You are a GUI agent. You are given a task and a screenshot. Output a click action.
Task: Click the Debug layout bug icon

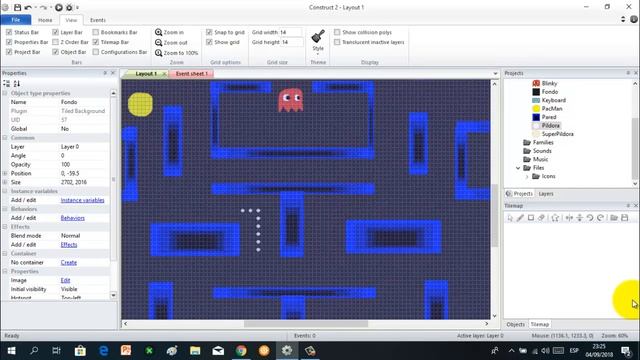pyautogui.click(x=69, y=7)
